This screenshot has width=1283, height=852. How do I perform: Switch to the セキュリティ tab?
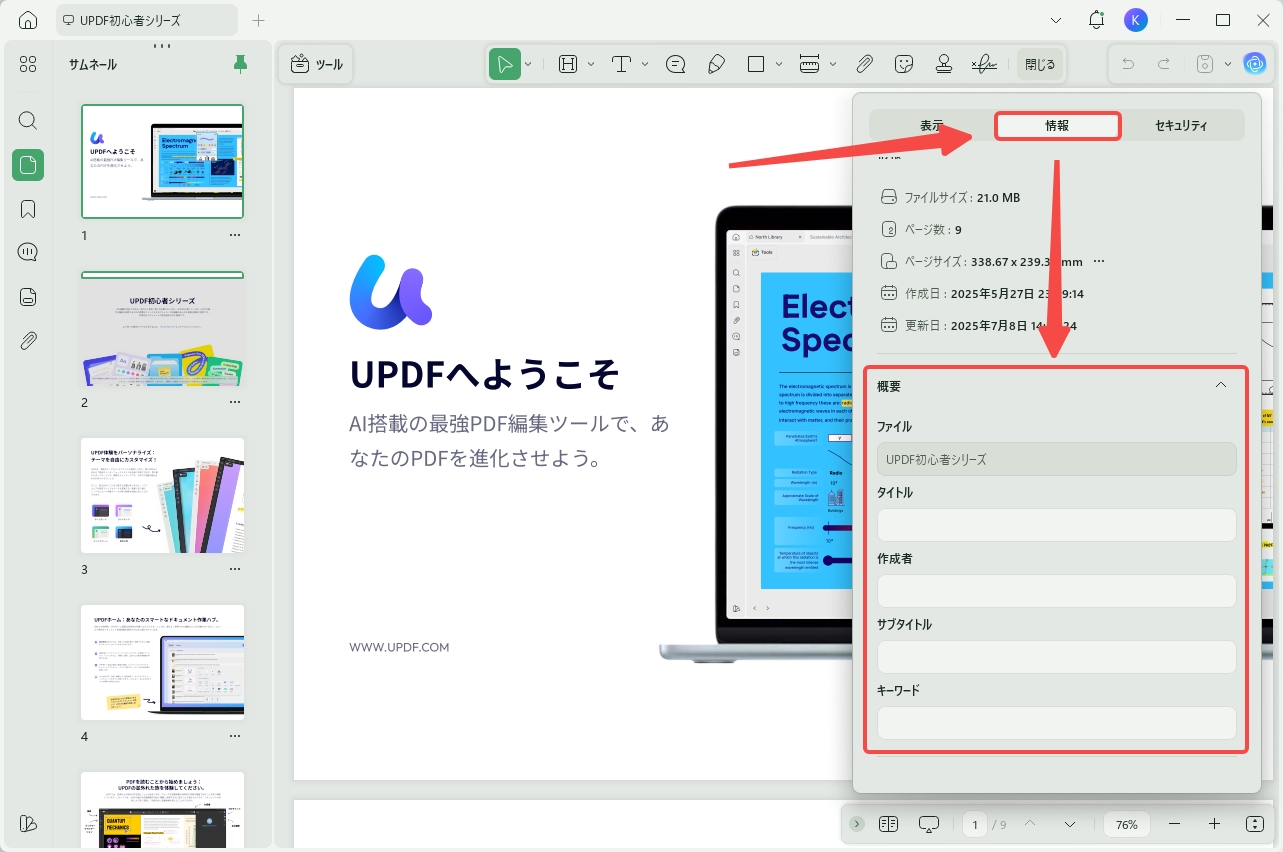pyautogui.click(x=1181, y=125)
